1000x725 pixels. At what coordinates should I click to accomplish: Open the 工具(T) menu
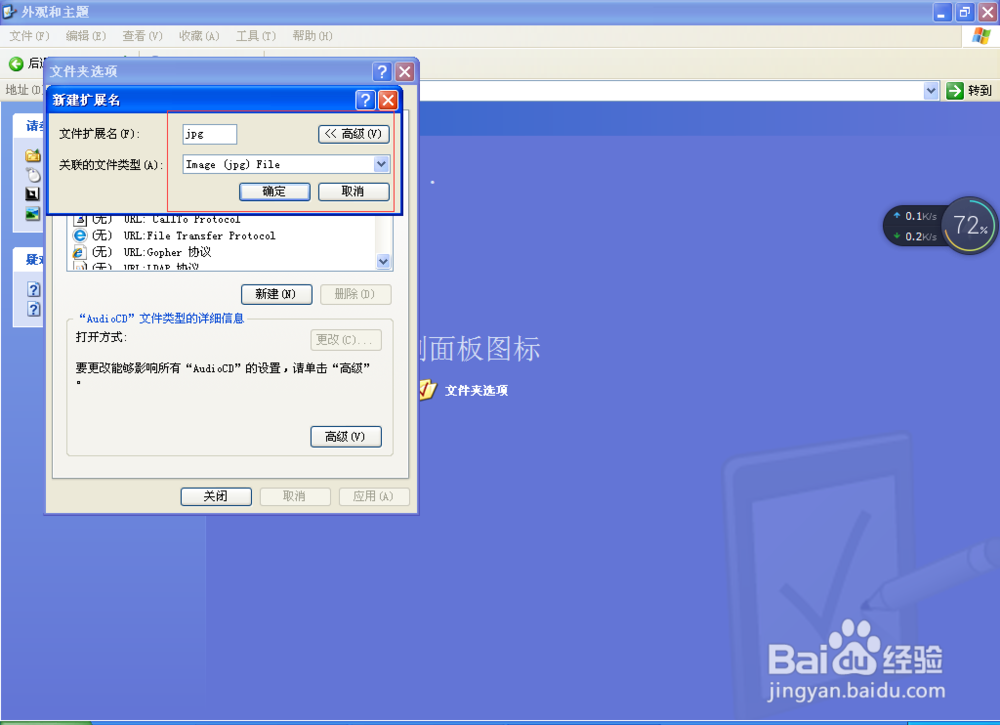[256, 36]
